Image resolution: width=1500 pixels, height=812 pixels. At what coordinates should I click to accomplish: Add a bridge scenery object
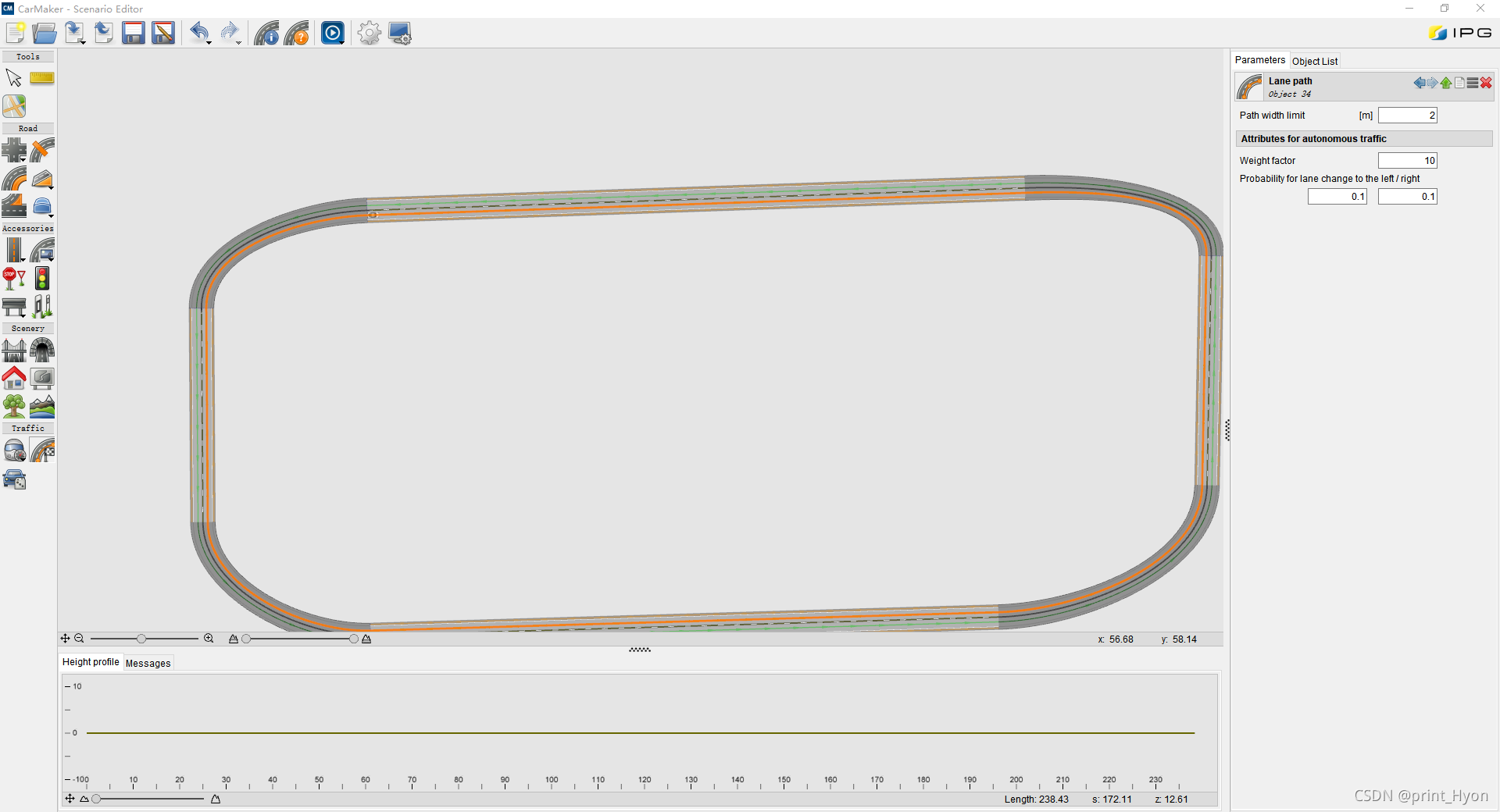14,350
